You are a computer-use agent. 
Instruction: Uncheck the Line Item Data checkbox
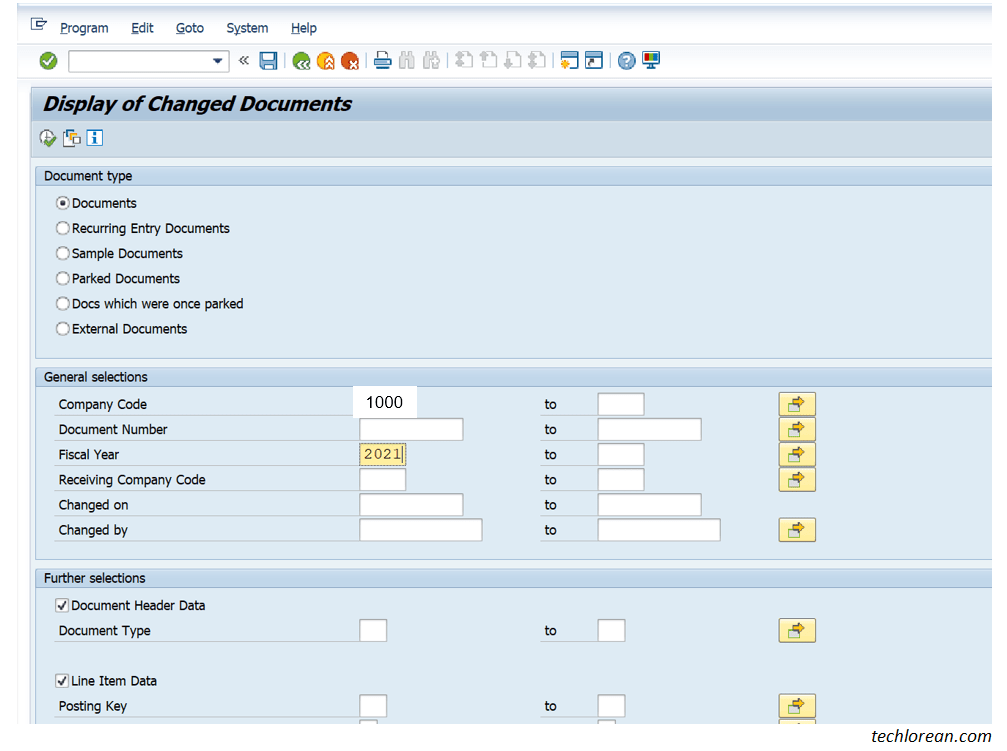coord(62,680)
